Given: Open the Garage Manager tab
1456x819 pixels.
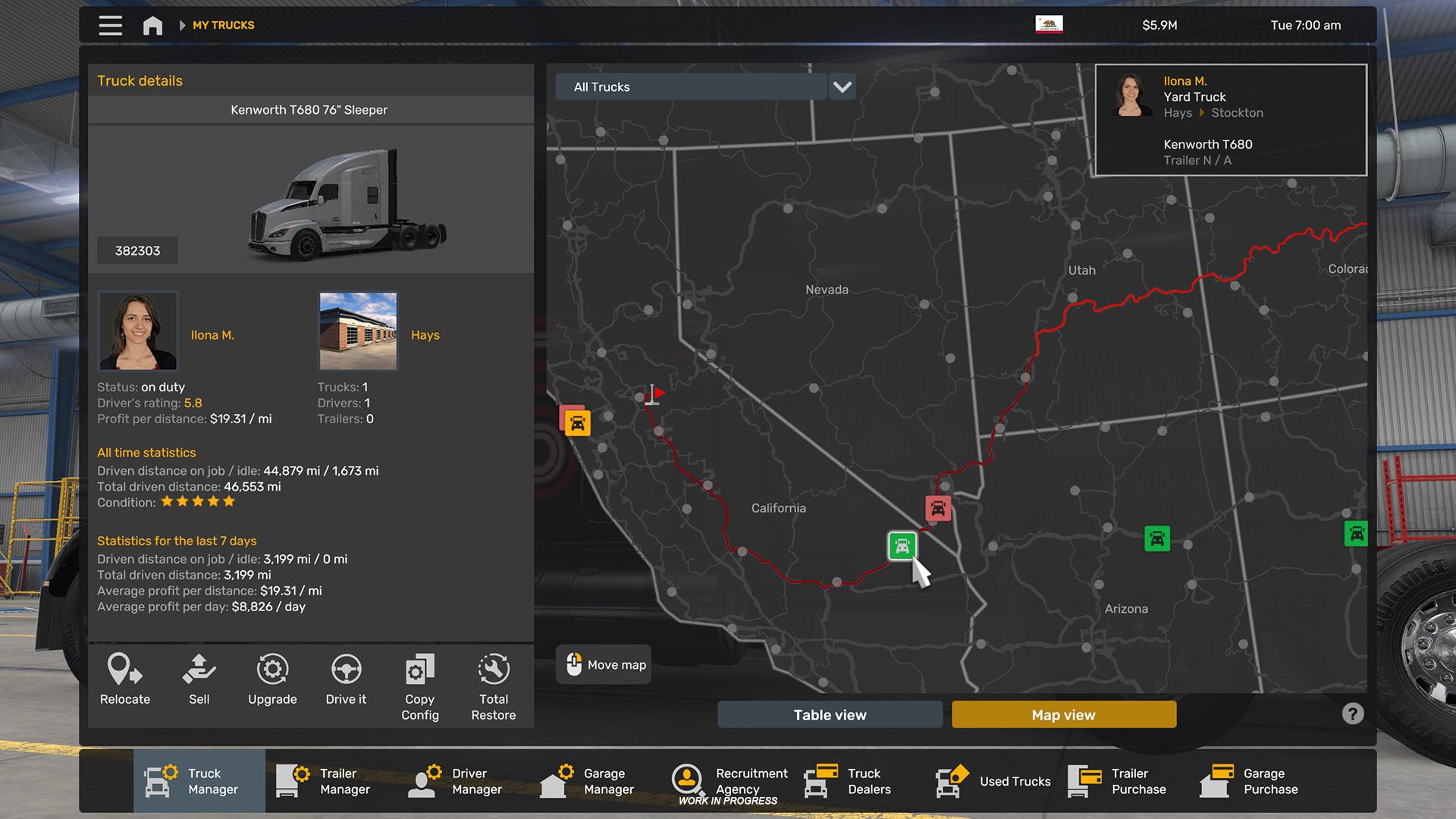Looking at the screenshot, I should pos(587,781).
